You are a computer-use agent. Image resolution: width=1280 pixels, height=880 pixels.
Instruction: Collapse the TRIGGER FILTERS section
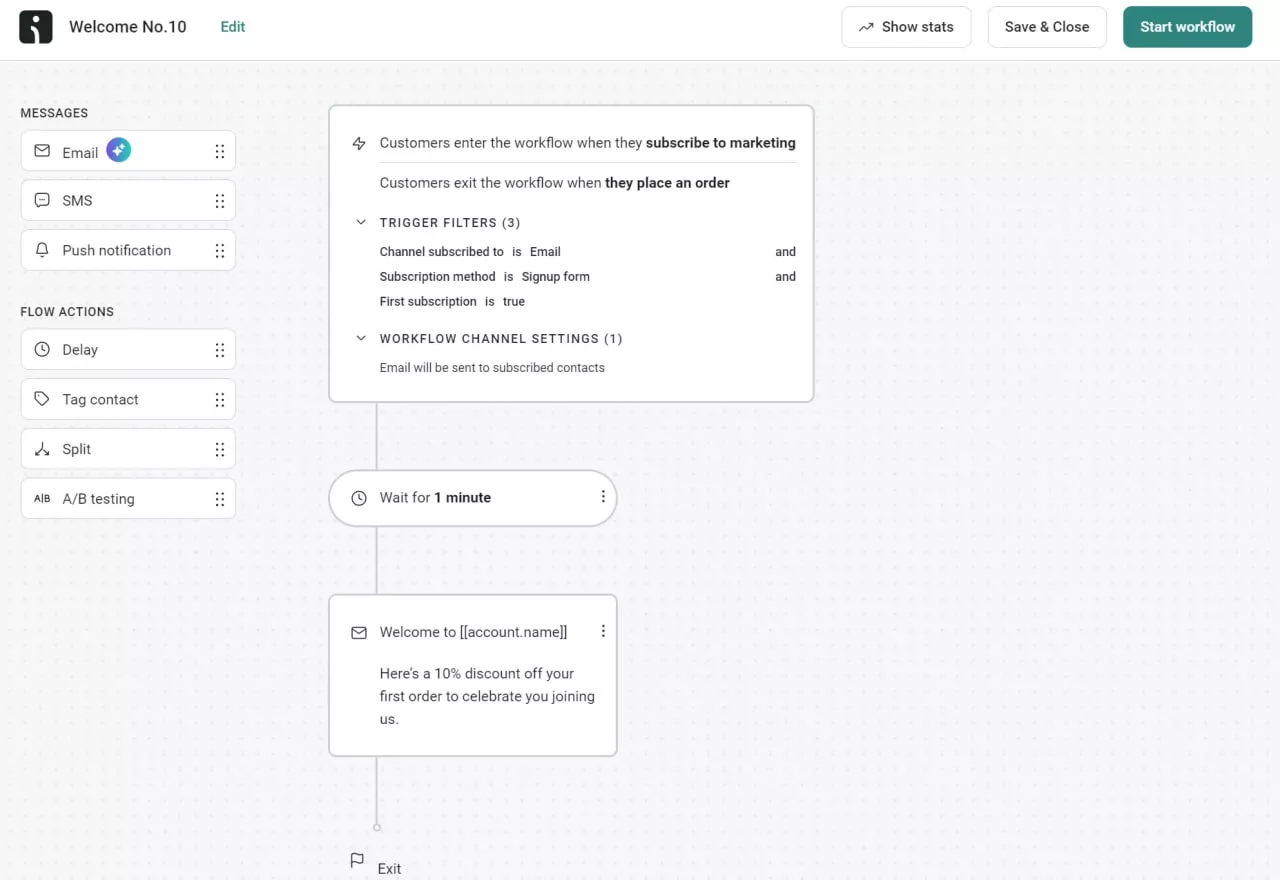(361, 222)
